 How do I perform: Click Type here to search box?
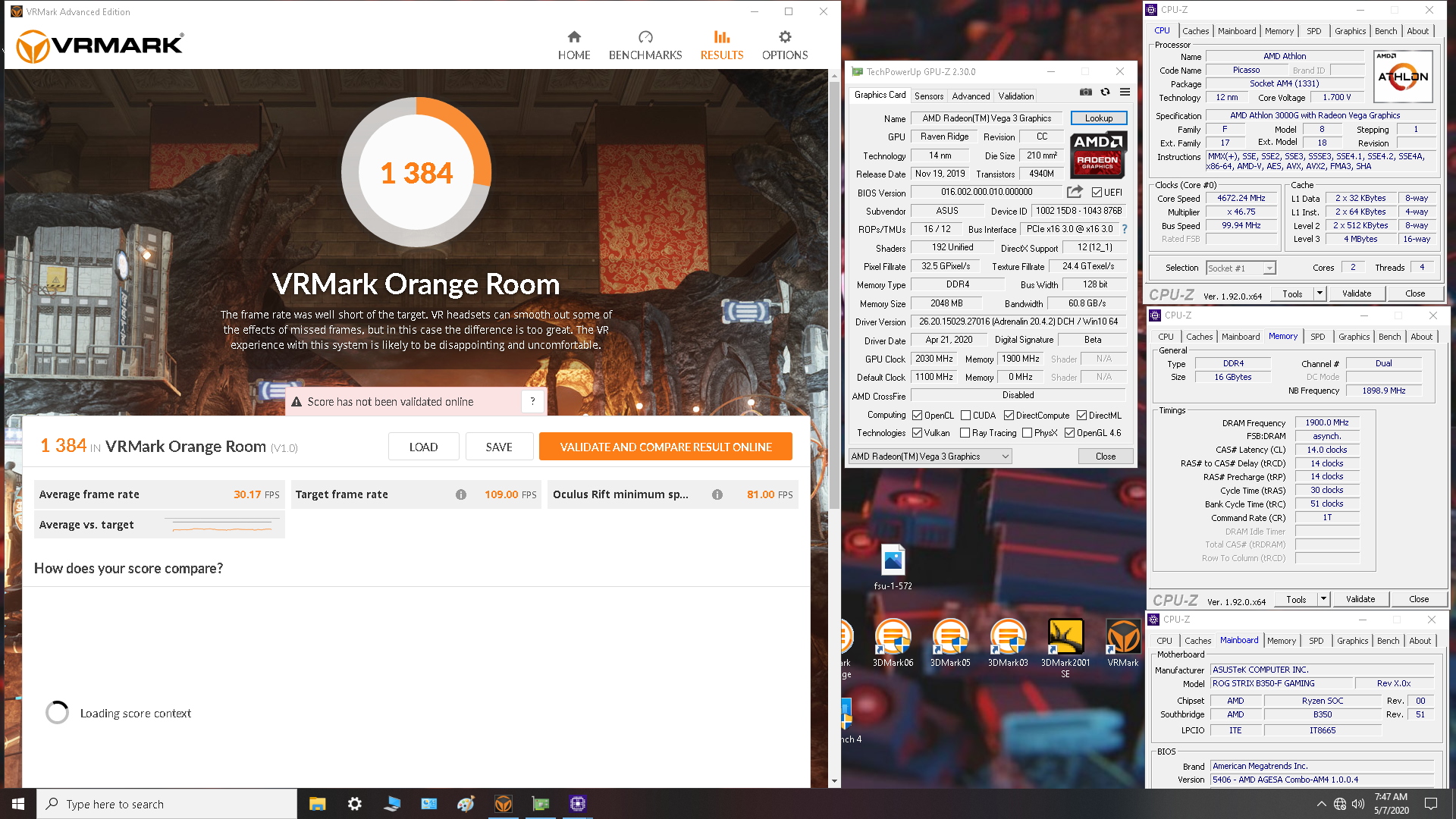(167, 804)
